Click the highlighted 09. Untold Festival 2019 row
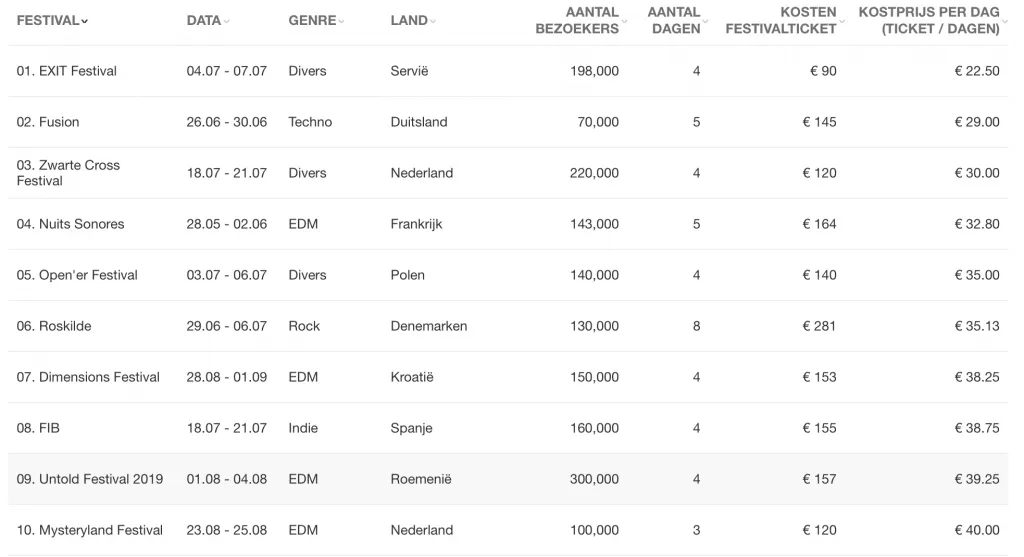Viewport: 1024px width, 557px height. [x=507, y=479]
